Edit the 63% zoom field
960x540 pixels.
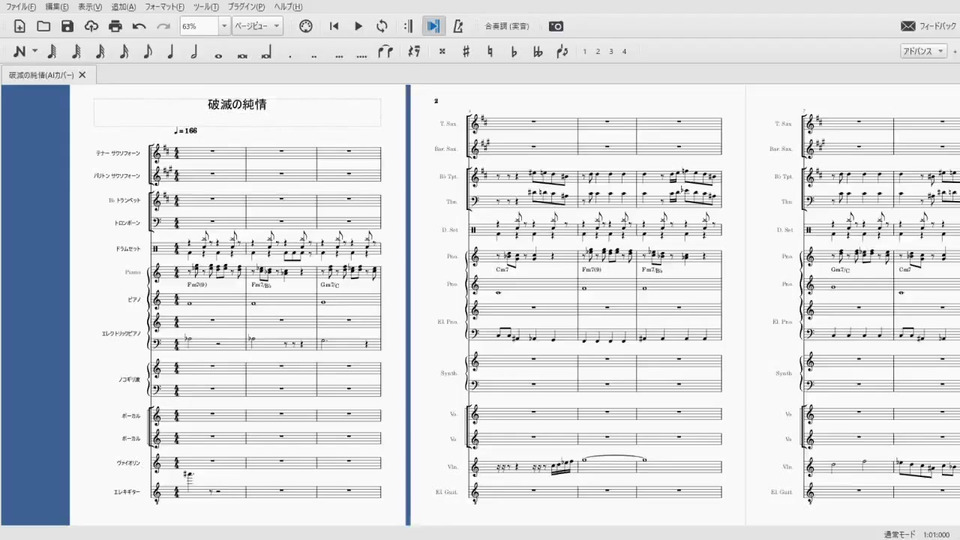click(199, 26)
